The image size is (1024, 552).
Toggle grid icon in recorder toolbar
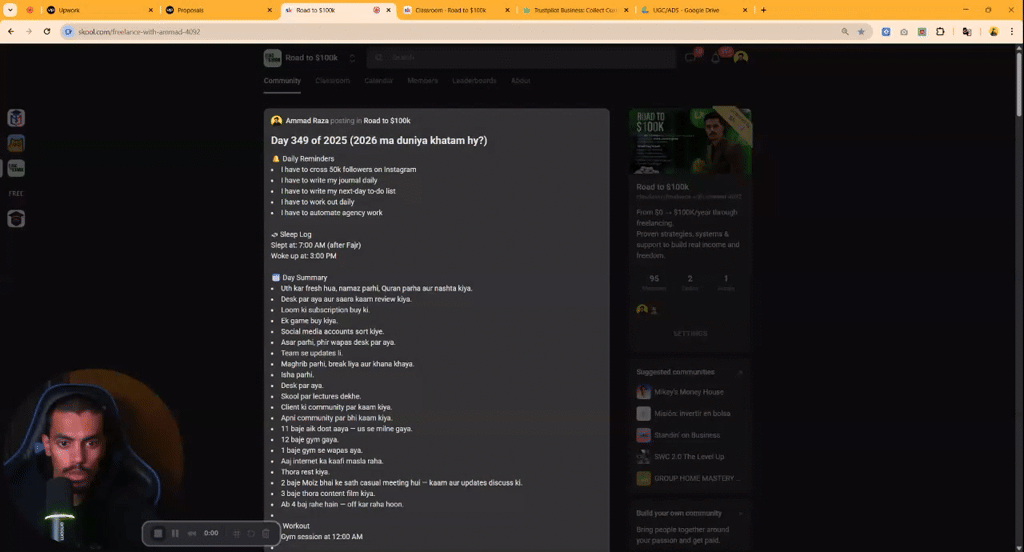click(x=236, y=533)
